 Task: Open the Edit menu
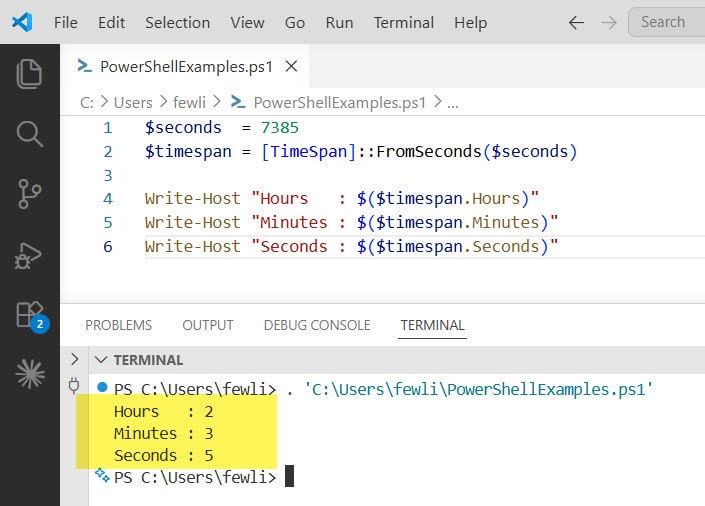pyautogui.click(x=112, y=22)
